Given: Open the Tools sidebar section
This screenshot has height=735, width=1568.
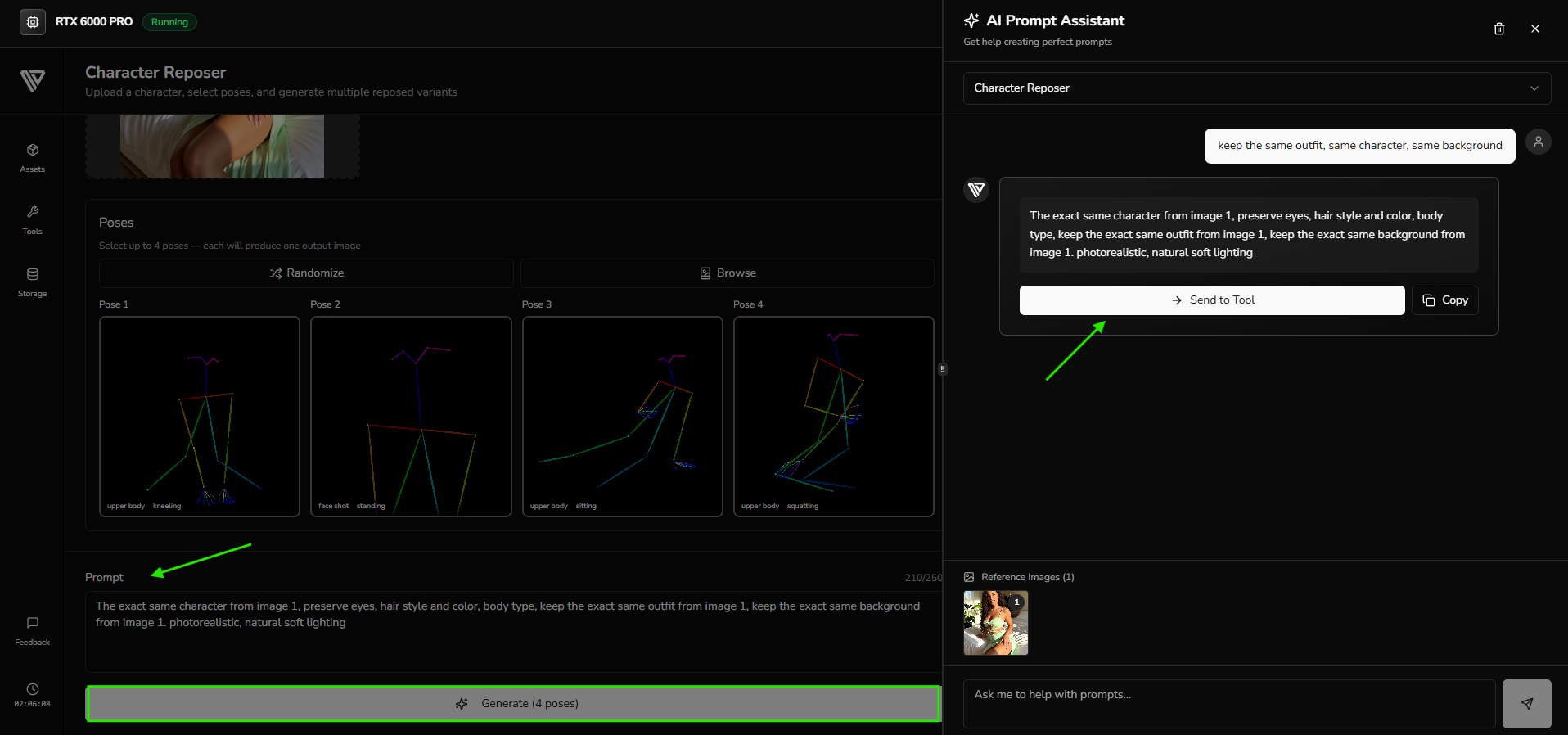Looking at the screenshot, I should tap(33, 219).
